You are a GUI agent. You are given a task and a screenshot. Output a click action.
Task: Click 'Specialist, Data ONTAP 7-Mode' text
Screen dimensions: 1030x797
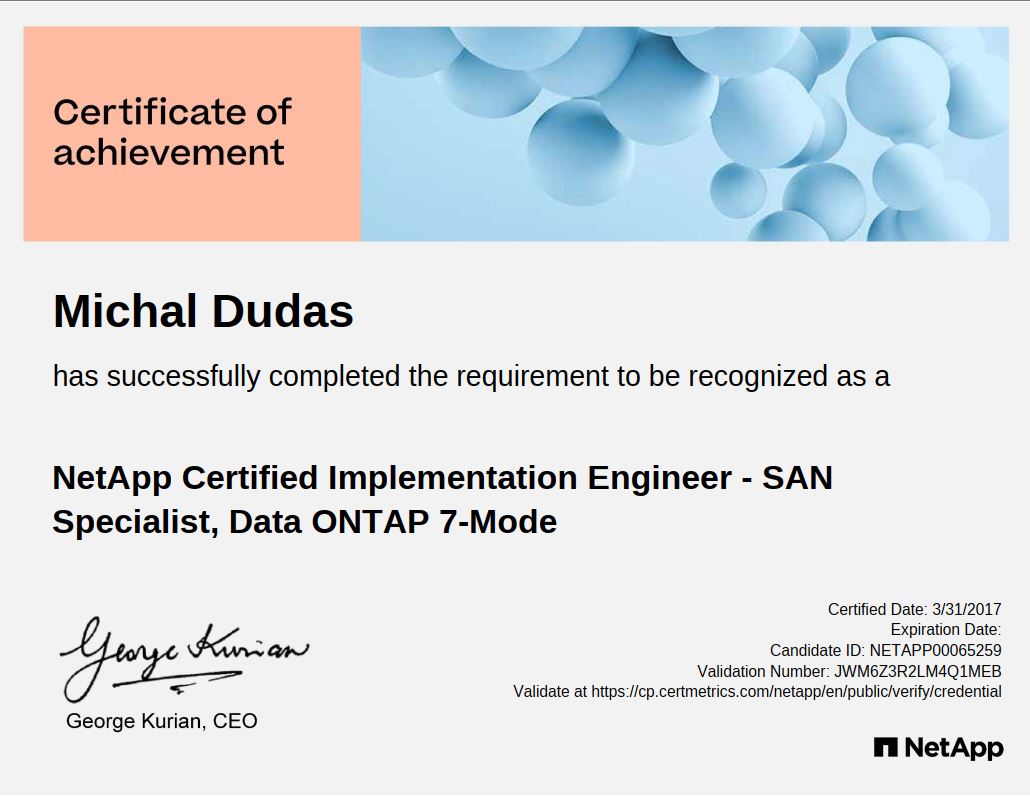(x=305, y=522)
